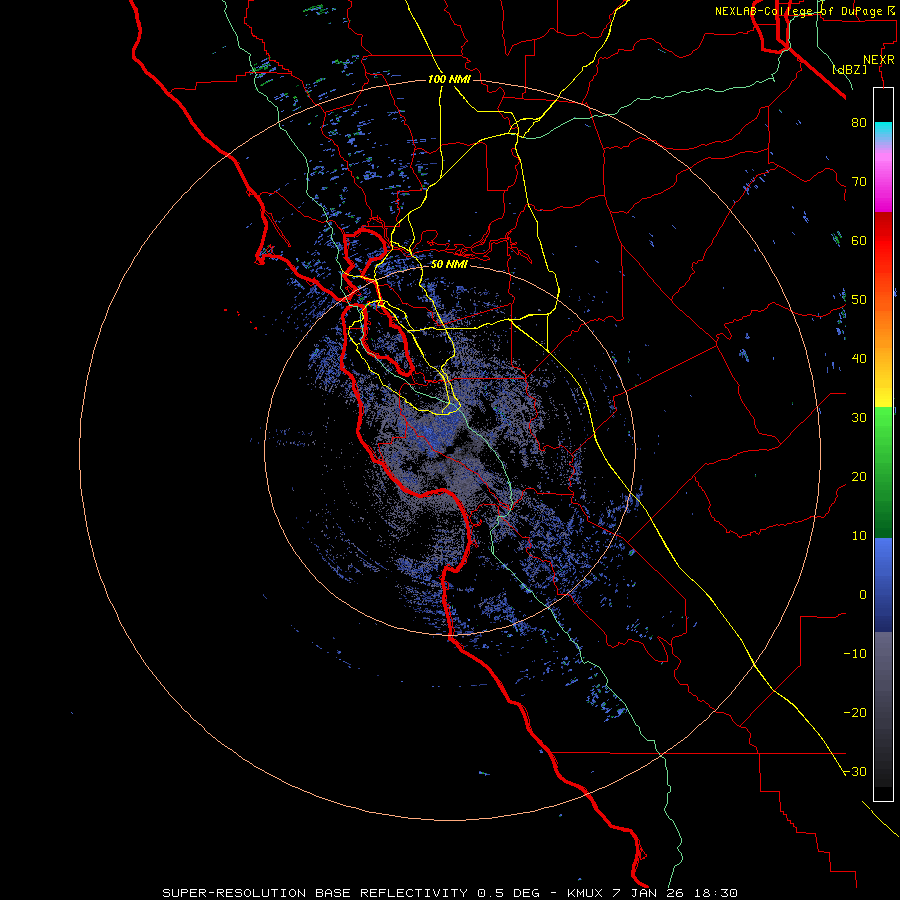The width and height of the screenshot is (900, 900).
Task: Click the 40 dBZ scale value
Action: pyautogui.click(x=859, y=359)
